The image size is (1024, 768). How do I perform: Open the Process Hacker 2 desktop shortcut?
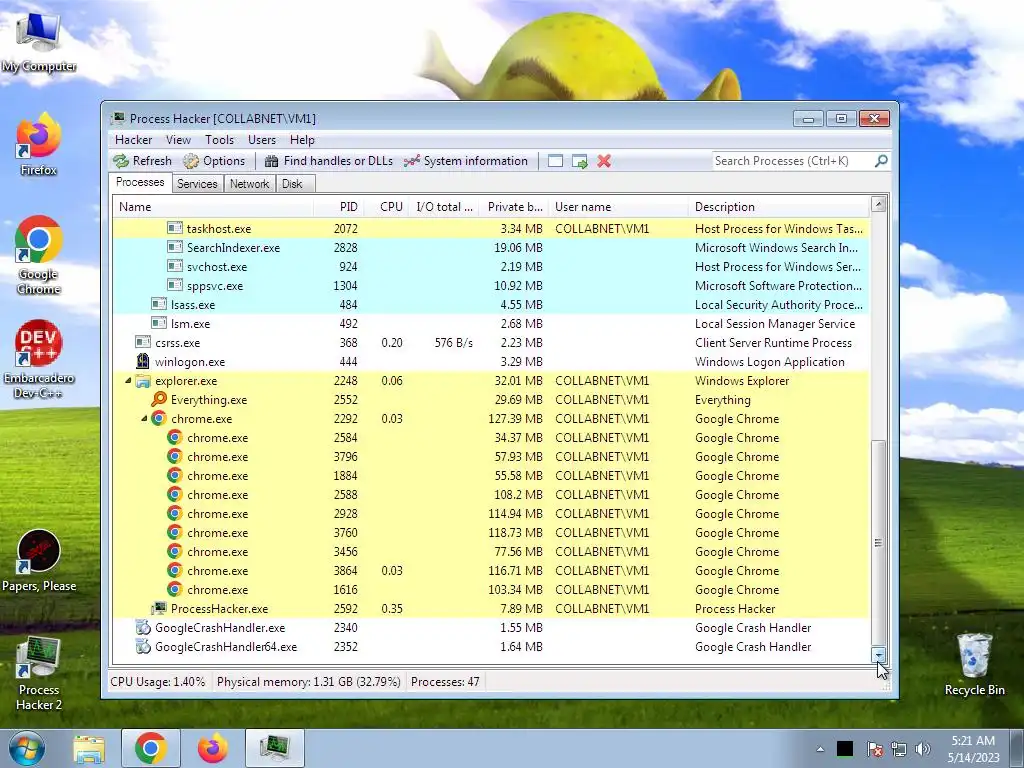(39, 674)
